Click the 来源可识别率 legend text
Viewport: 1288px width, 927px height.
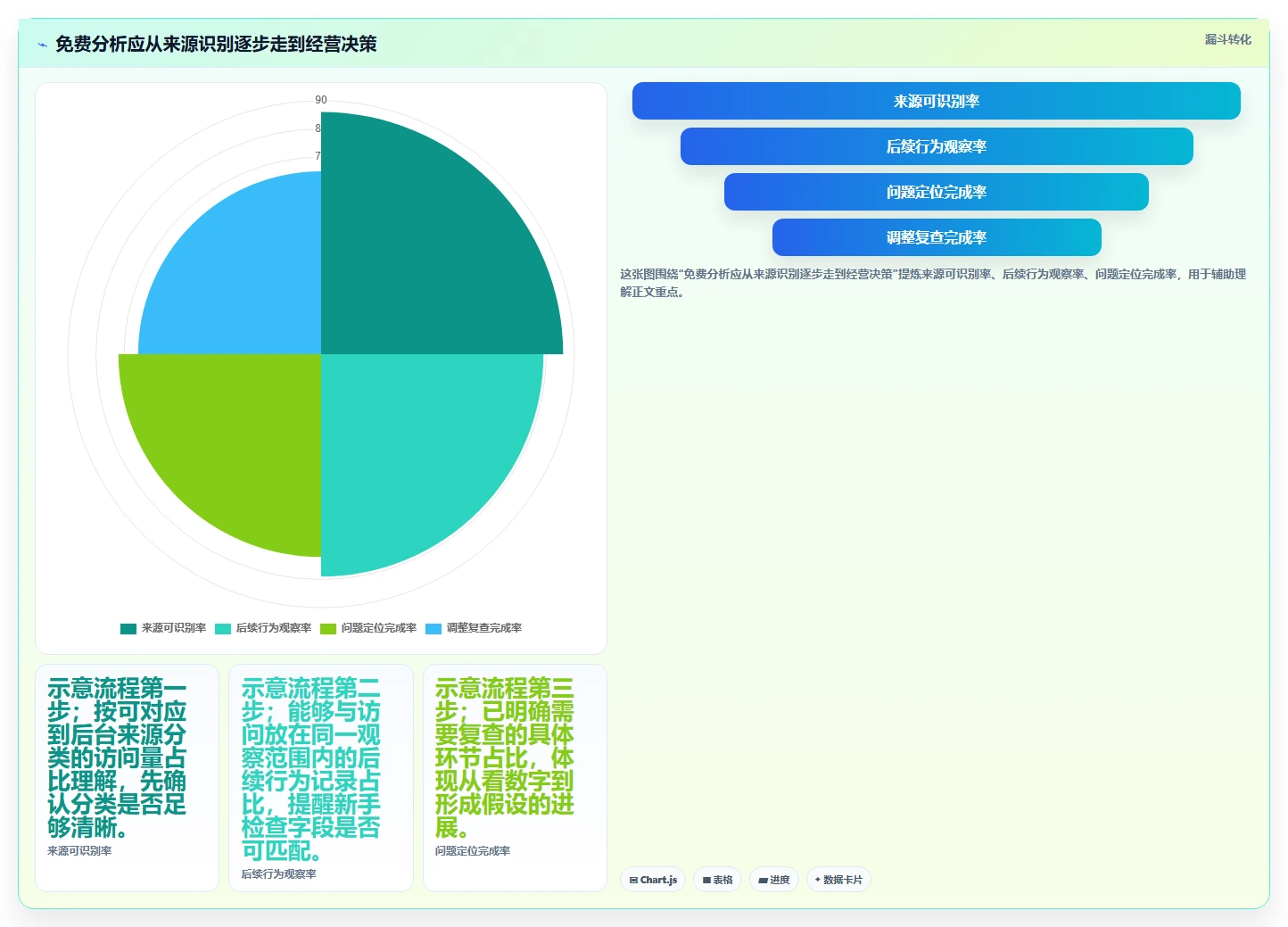[174, 628]
